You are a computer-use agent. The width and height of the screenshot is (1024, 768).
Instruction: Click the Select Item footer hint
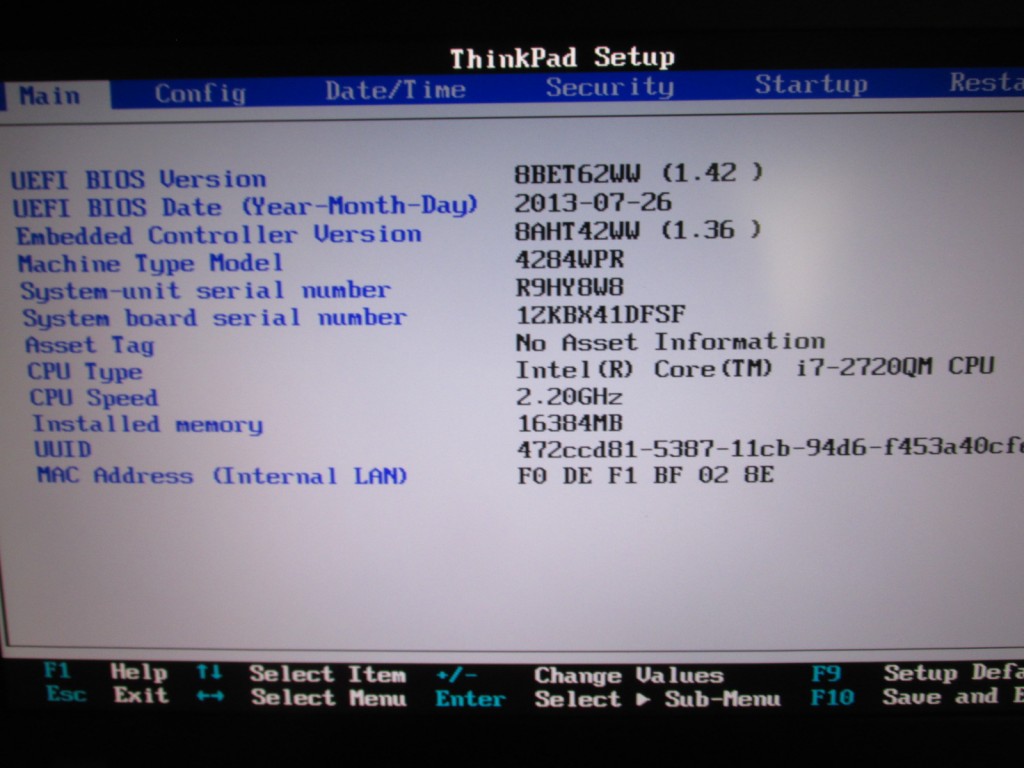(x=327, y=674)
